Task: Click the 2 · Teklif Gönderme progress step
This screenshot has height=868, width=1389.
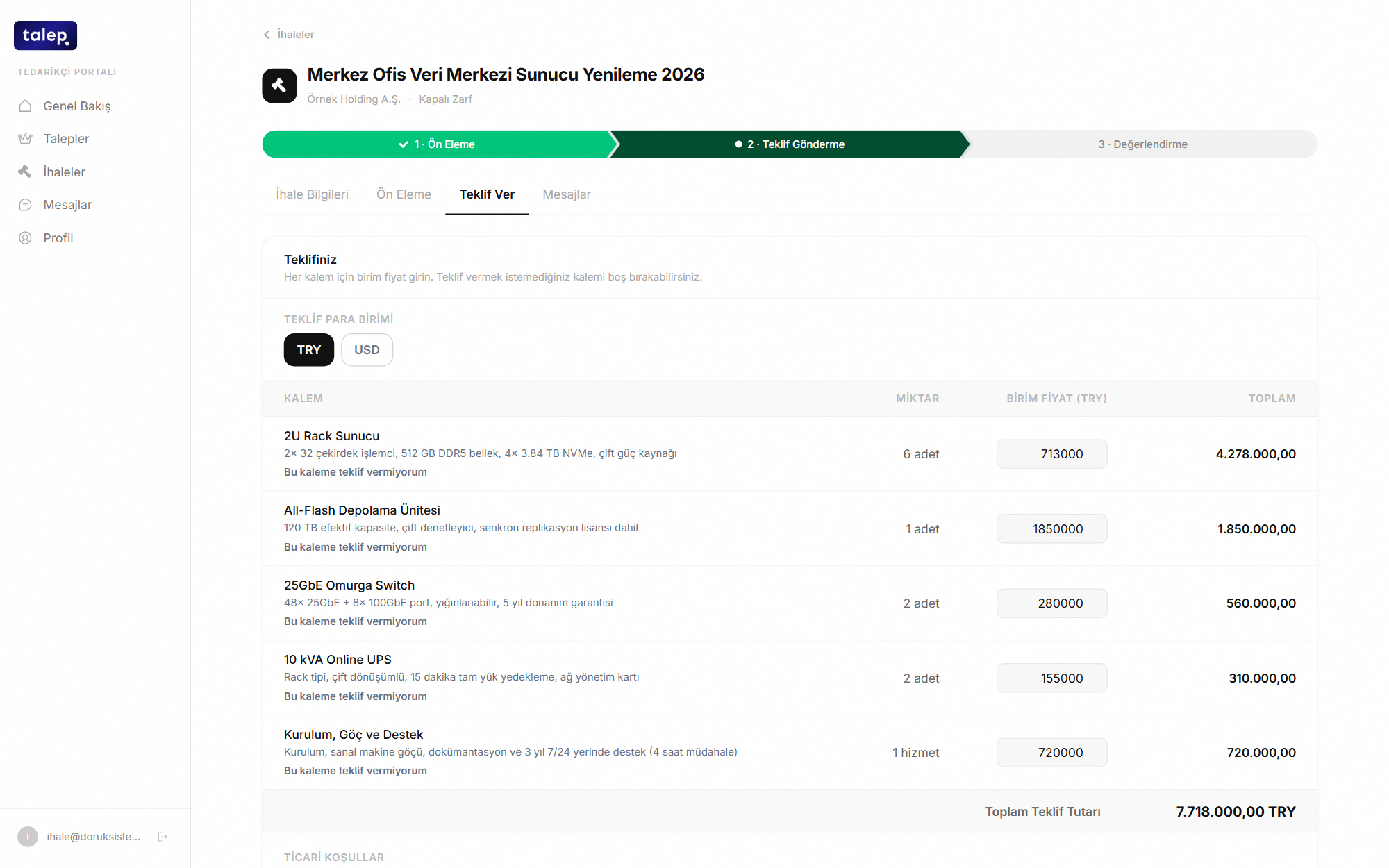Action: point(790,144)
